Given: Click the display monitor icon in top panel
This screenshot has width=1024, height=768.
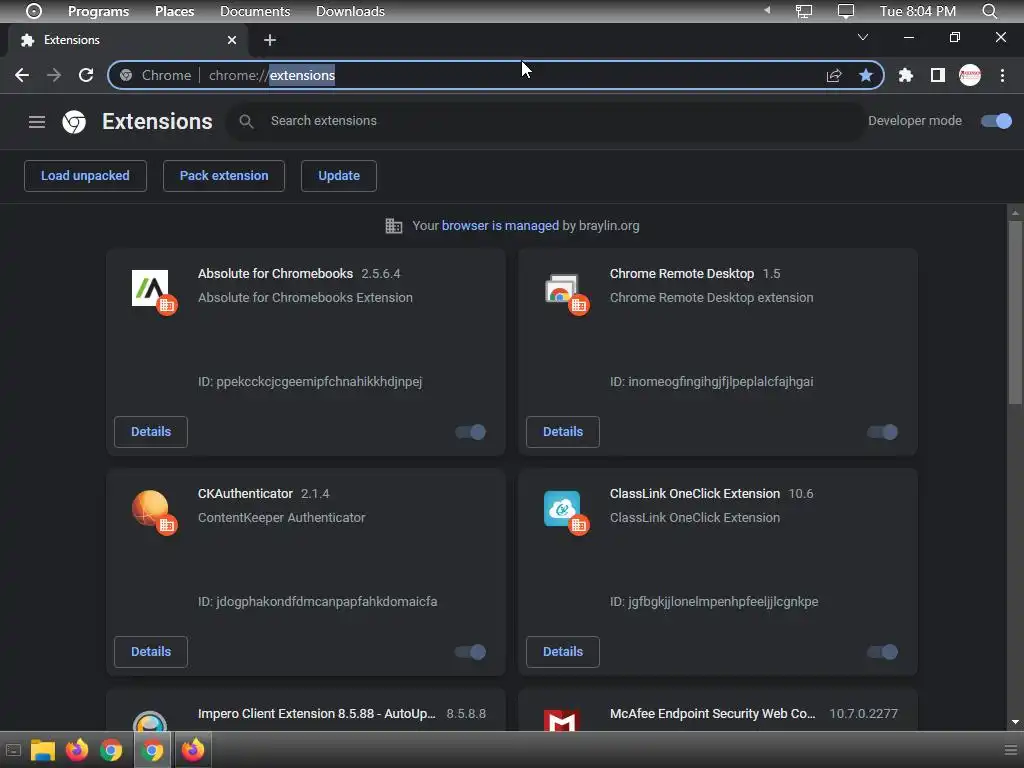Looking at the screenshot, I should [x=846, y=11].
